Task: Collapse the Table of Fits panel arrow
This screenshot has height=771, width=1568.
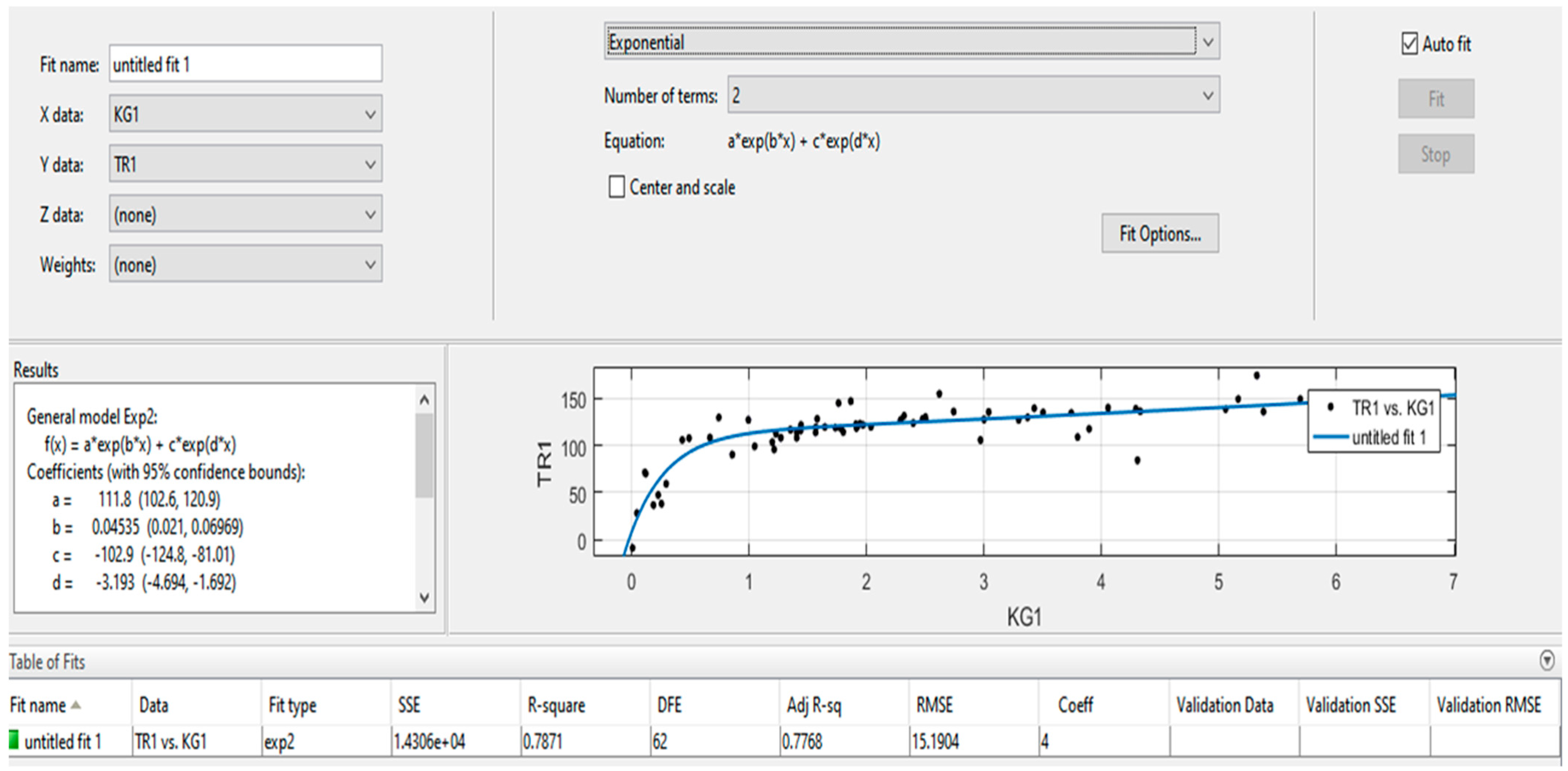Action: [1547, 660]
